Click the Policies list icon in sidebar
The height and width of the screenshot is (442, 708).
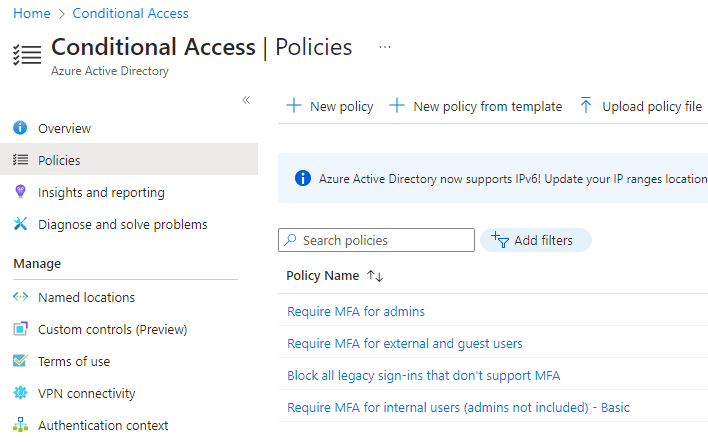click(x=20, y=160)
